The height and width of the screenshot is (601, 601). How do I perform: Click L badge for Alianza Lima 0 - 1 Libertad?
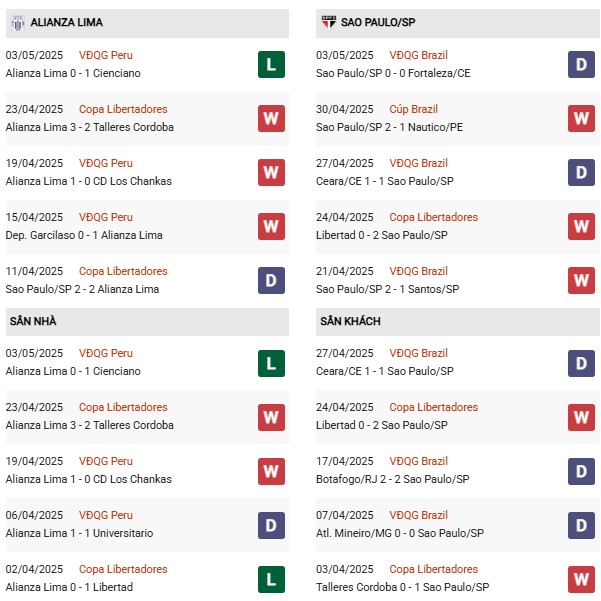[271, 579]
